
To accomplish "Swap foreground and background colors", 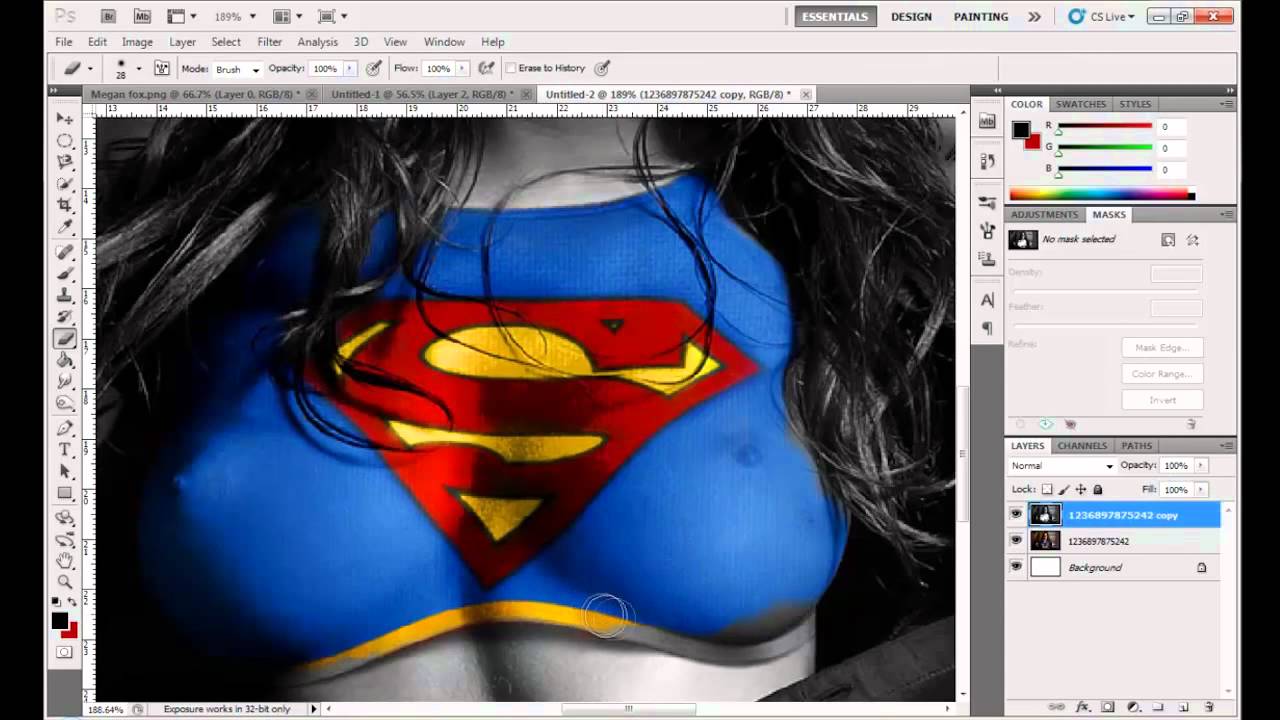I will 74,602.
